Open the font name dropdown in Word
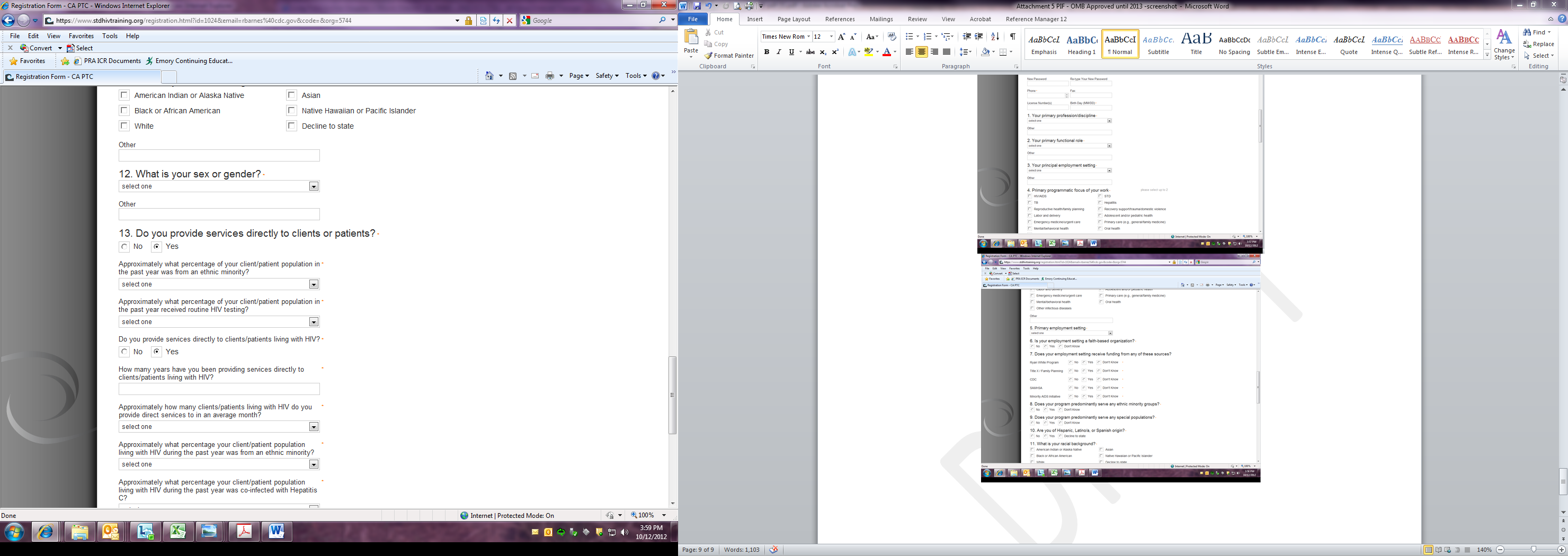 [808, 37]
